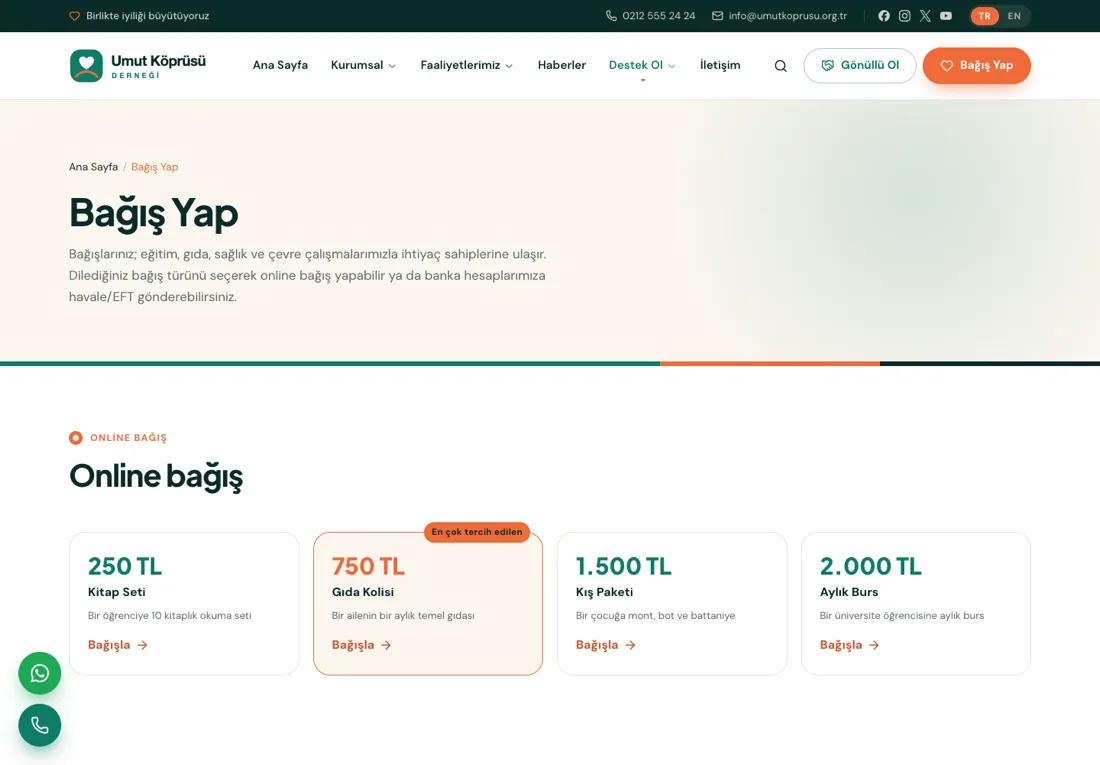Click the info@umutkoprusu.org.tr email link
1100x765 pixels.
coord(787,15)
